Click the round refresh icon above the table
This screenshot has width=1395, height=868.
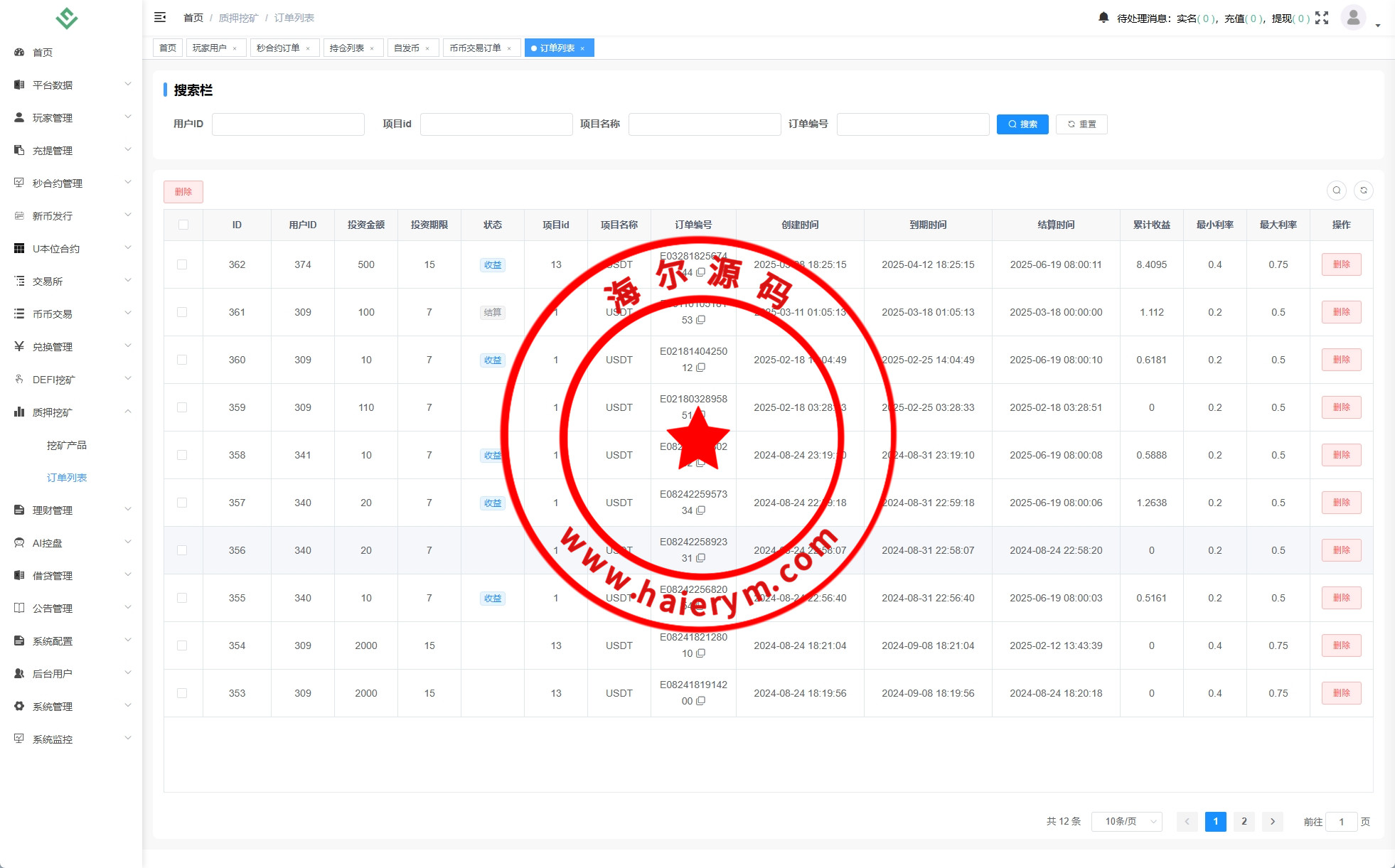[x=1364, y=191]
